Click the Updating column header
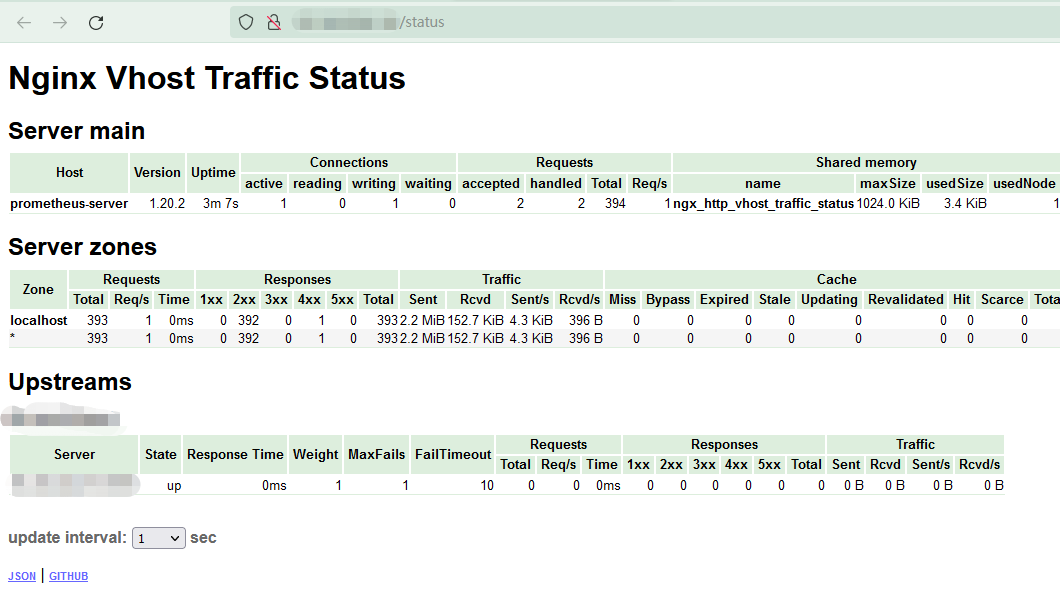The width and height of the screenshot is (1060, 593). coord(829,300)
